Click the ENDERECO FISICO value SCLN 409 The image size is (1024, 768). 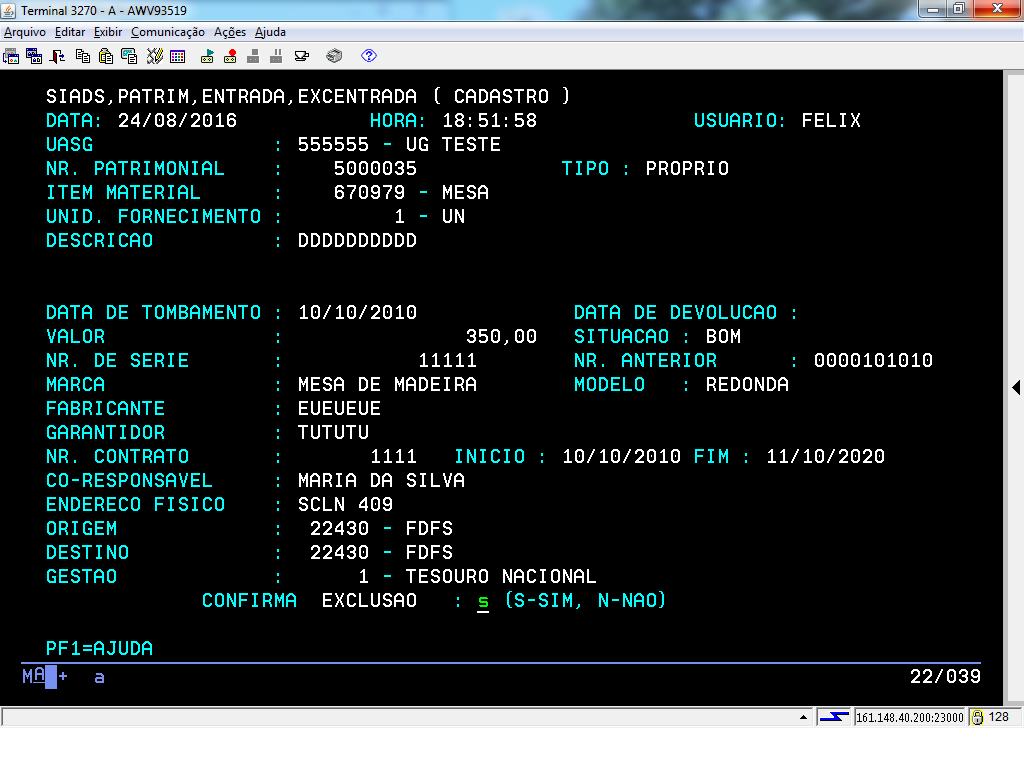coord(345,505)
